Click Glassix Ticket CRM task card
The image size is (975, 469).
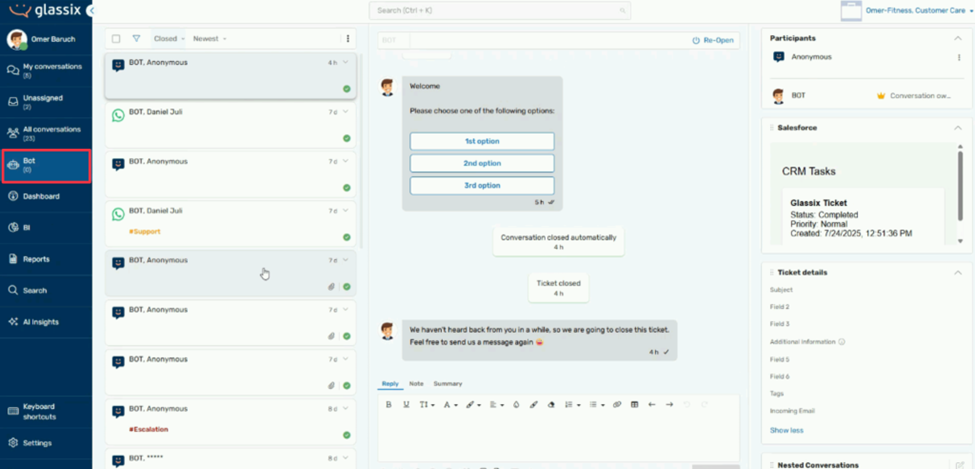[863, 216]
